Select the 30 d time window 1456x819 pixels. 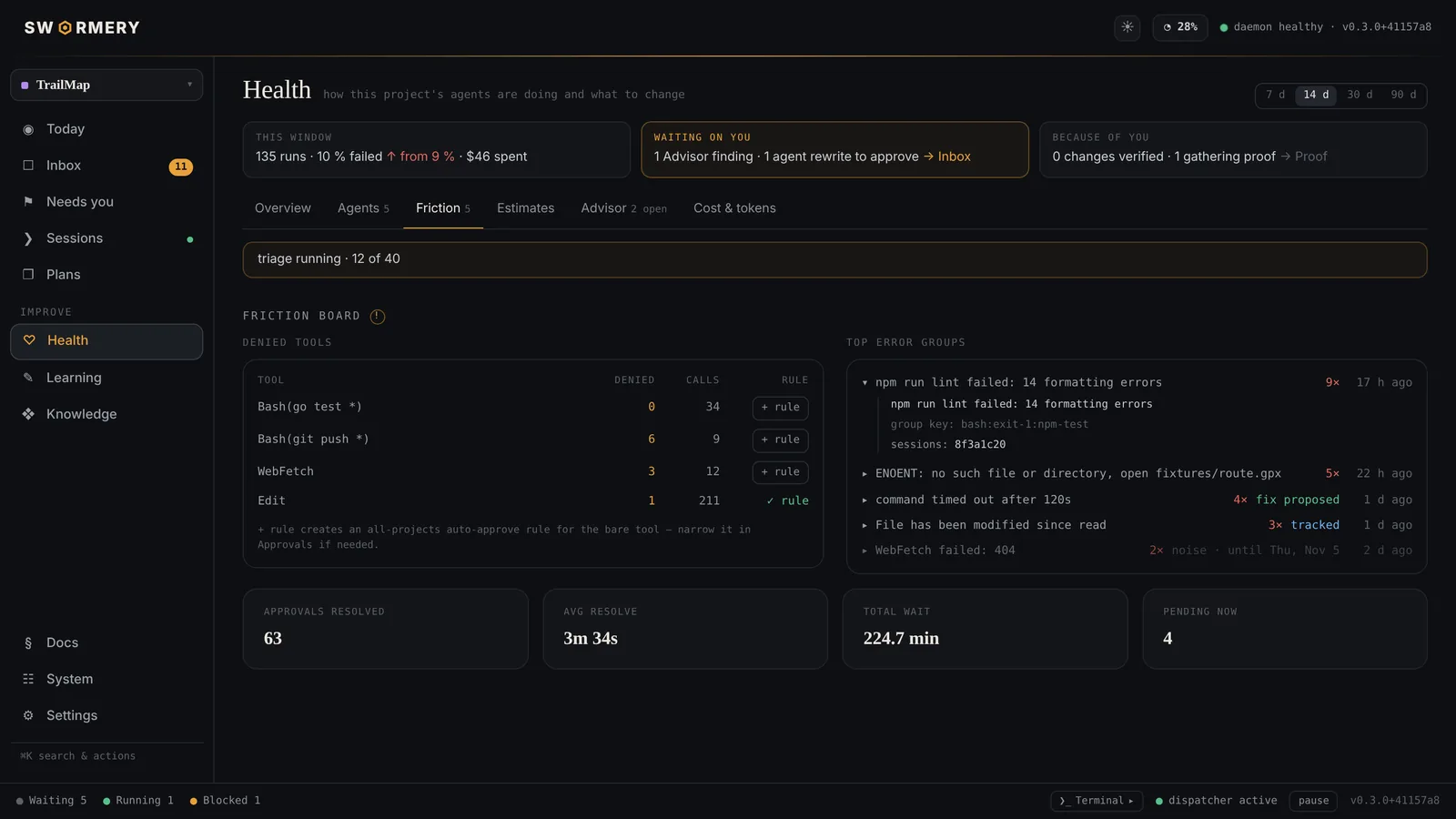(1360, 95)
